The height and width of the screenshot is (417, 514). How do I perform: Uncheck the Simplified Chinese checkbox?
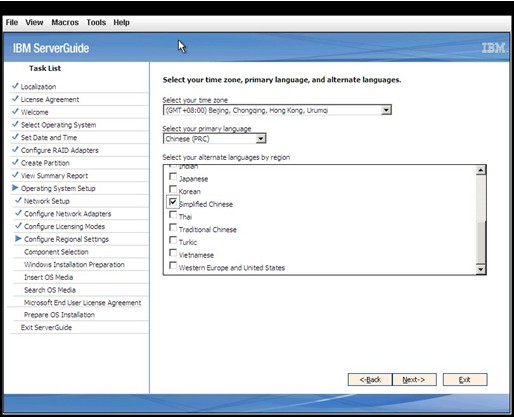click(173, 202)
